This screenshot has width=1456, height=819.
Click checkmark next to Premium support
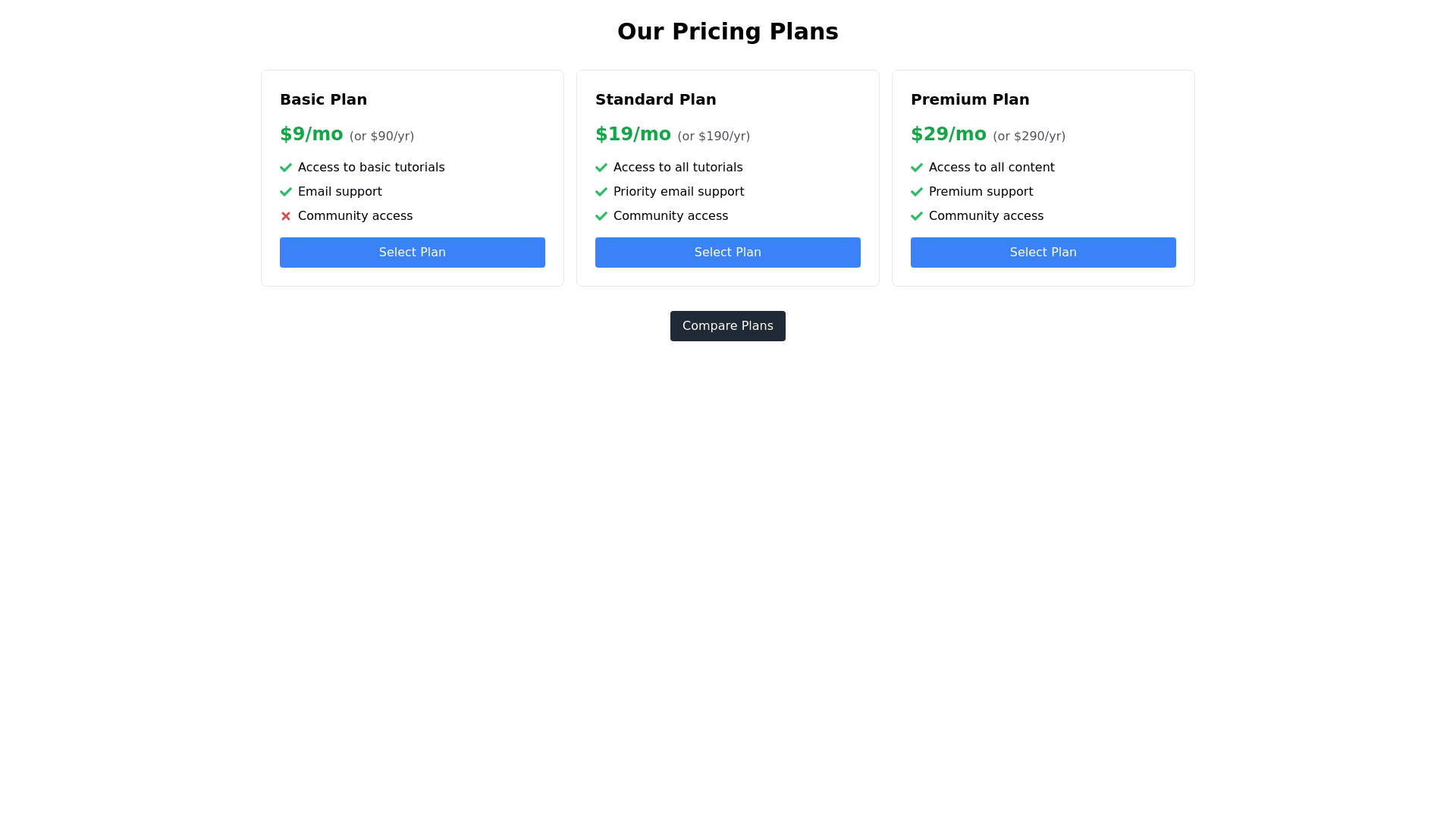(917, 192)
